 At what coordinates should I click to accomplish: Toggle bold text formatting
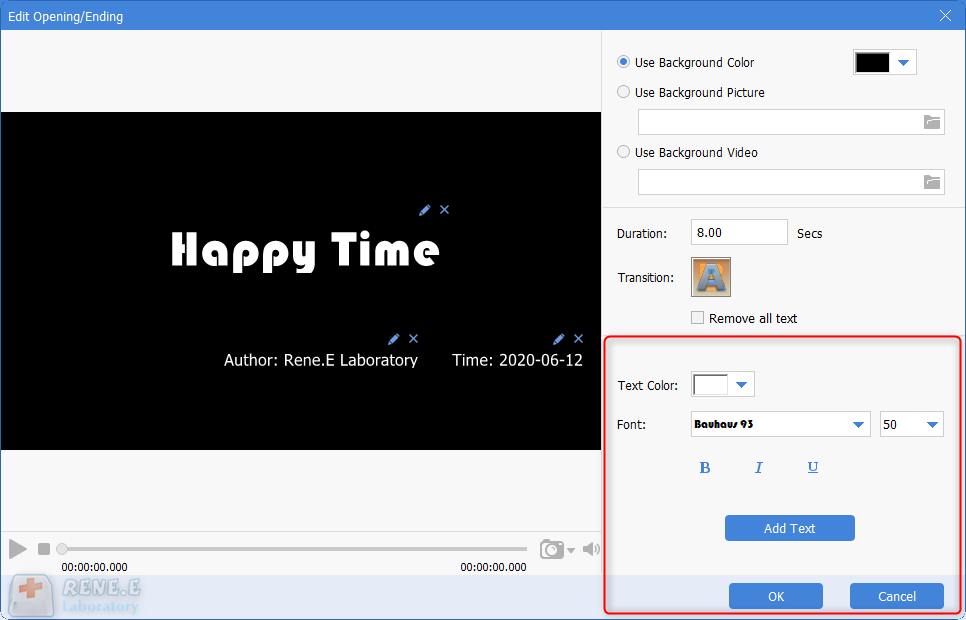point(705,468)
